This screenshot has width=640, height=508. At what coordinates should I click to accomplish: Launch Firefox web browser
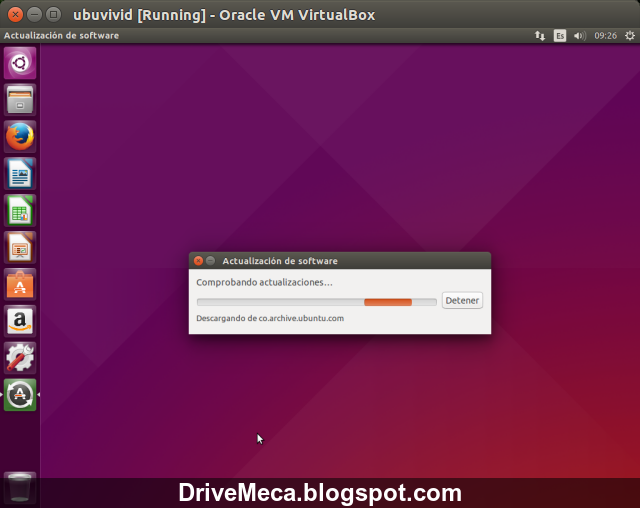pyautogui.click(x=20, y=137)
